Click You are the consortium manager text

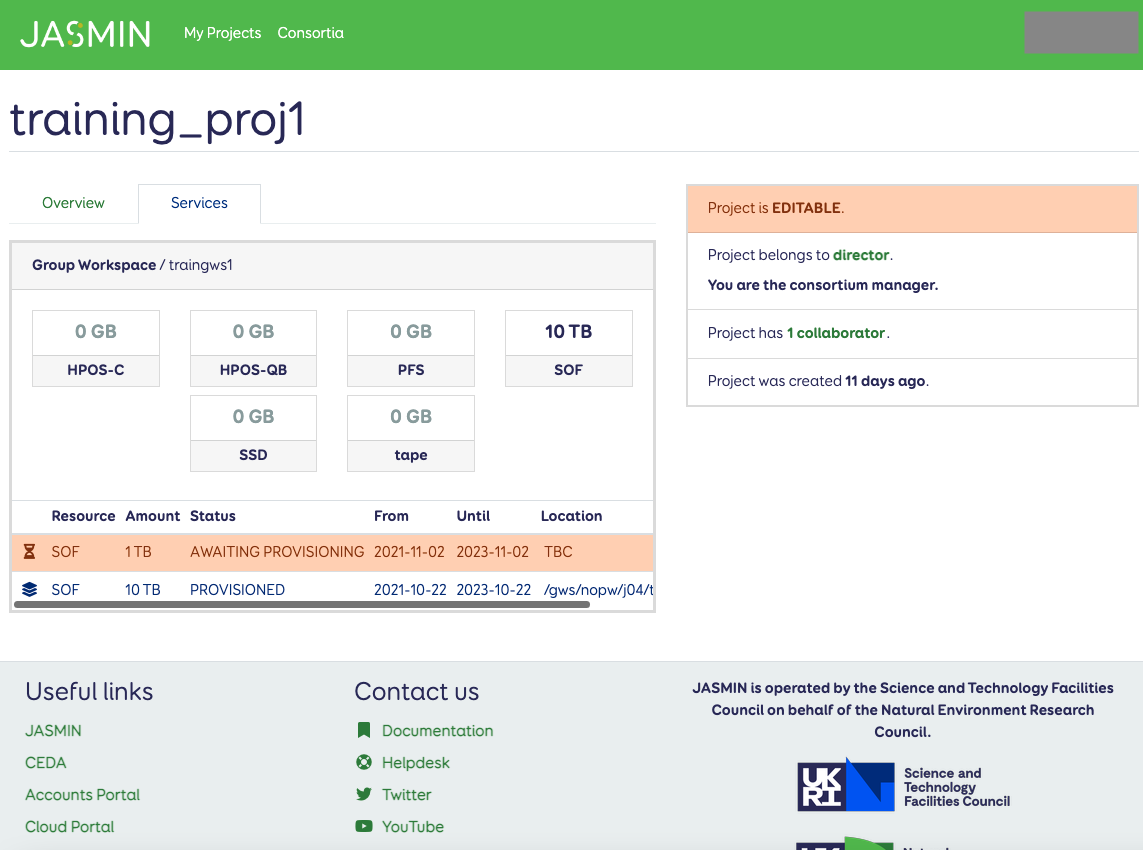point(822,285)
